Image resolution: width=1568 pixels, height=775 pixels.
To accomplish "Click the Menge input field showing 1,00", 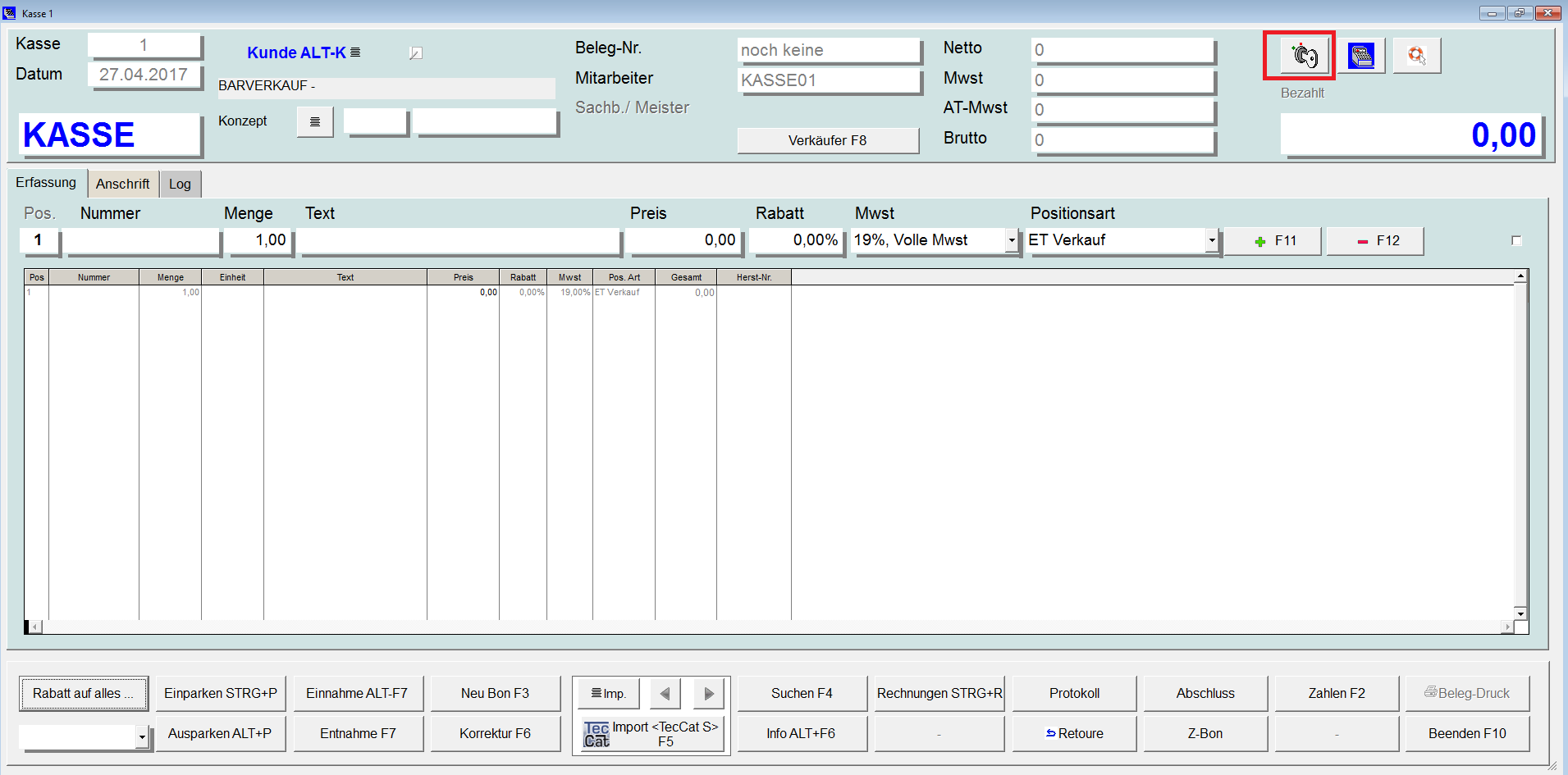I will pos(258,240).
